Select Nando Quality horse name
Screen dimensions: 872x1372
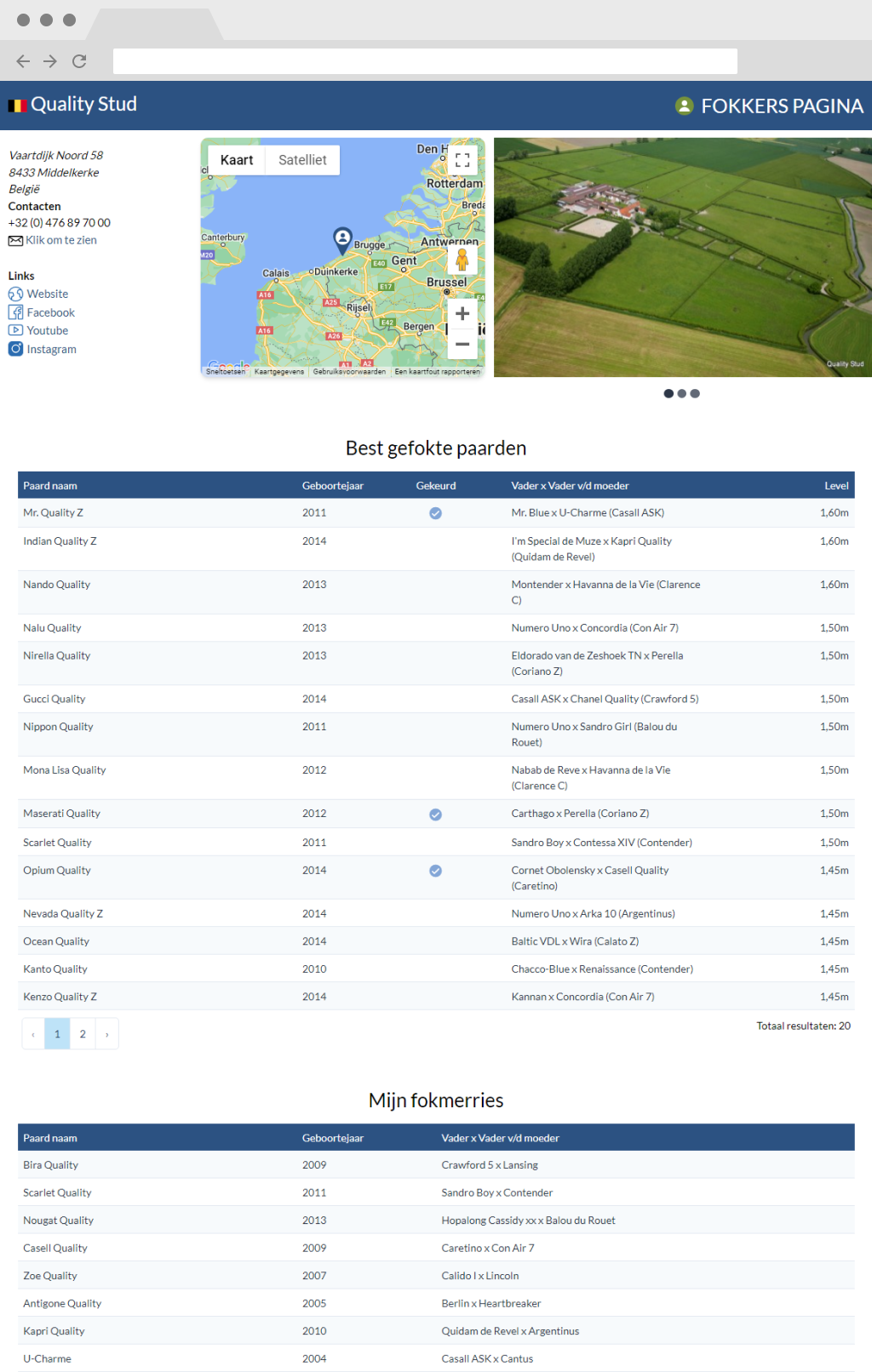(56, 584)
